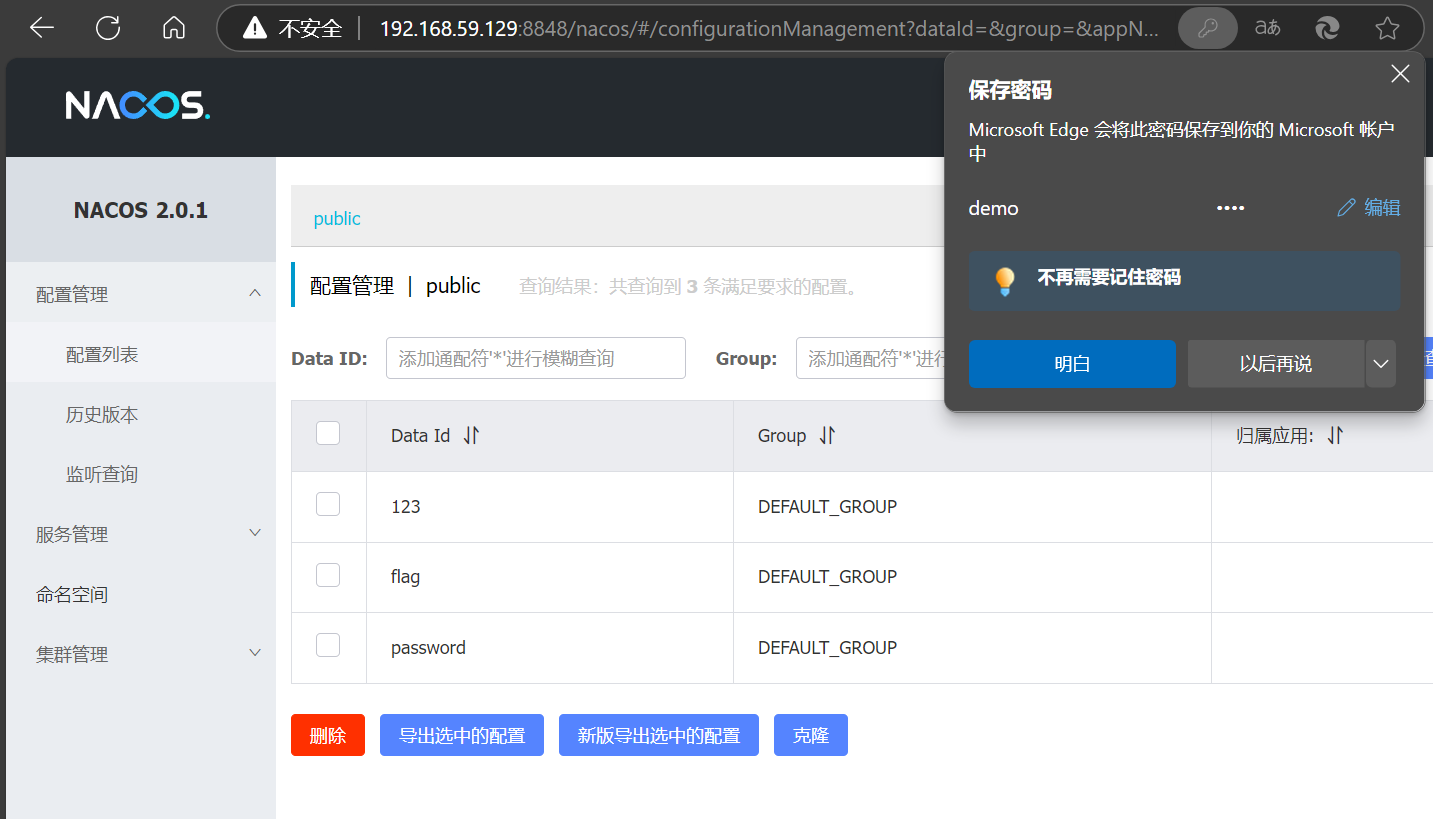This screenshot has height=819, width=1433.
Task: Open dropdown arrow beside 以后再说
Action: click(1381, 364)
